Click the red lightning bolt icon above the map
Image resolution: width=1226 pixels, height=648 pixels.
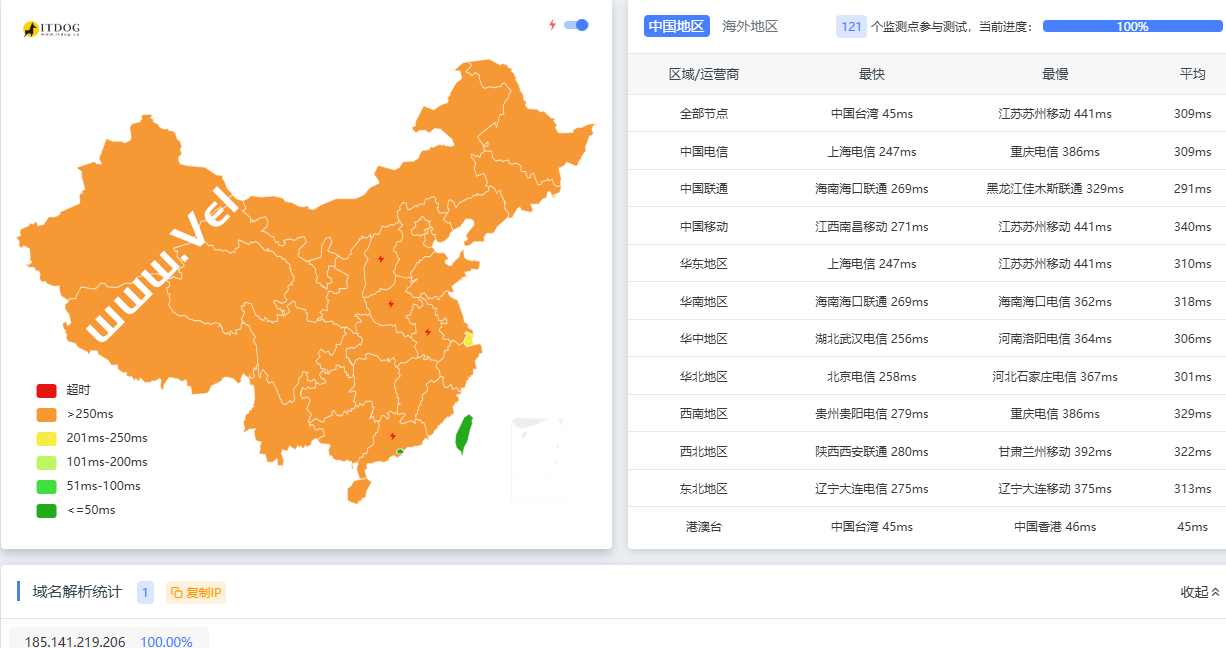coord(552,25)
